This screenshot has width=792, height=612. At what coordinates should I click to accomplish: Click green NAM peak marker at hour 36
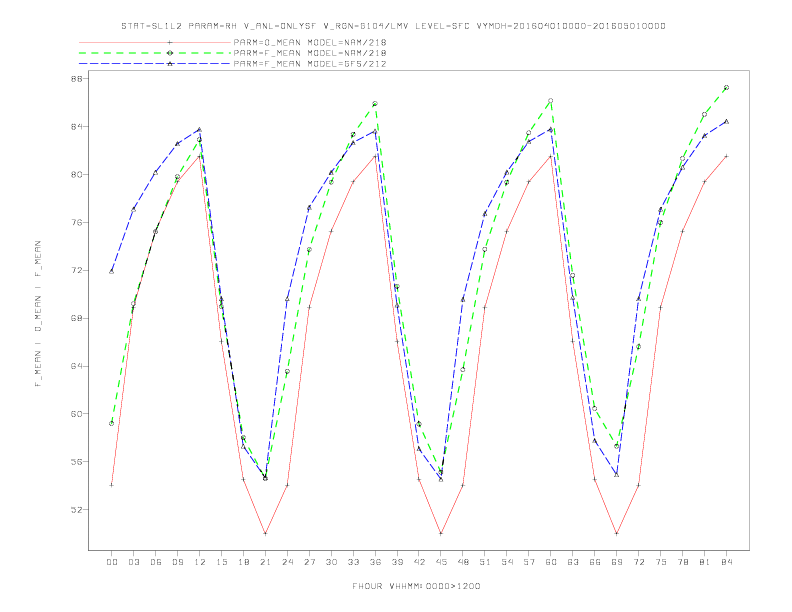(375, 104)
